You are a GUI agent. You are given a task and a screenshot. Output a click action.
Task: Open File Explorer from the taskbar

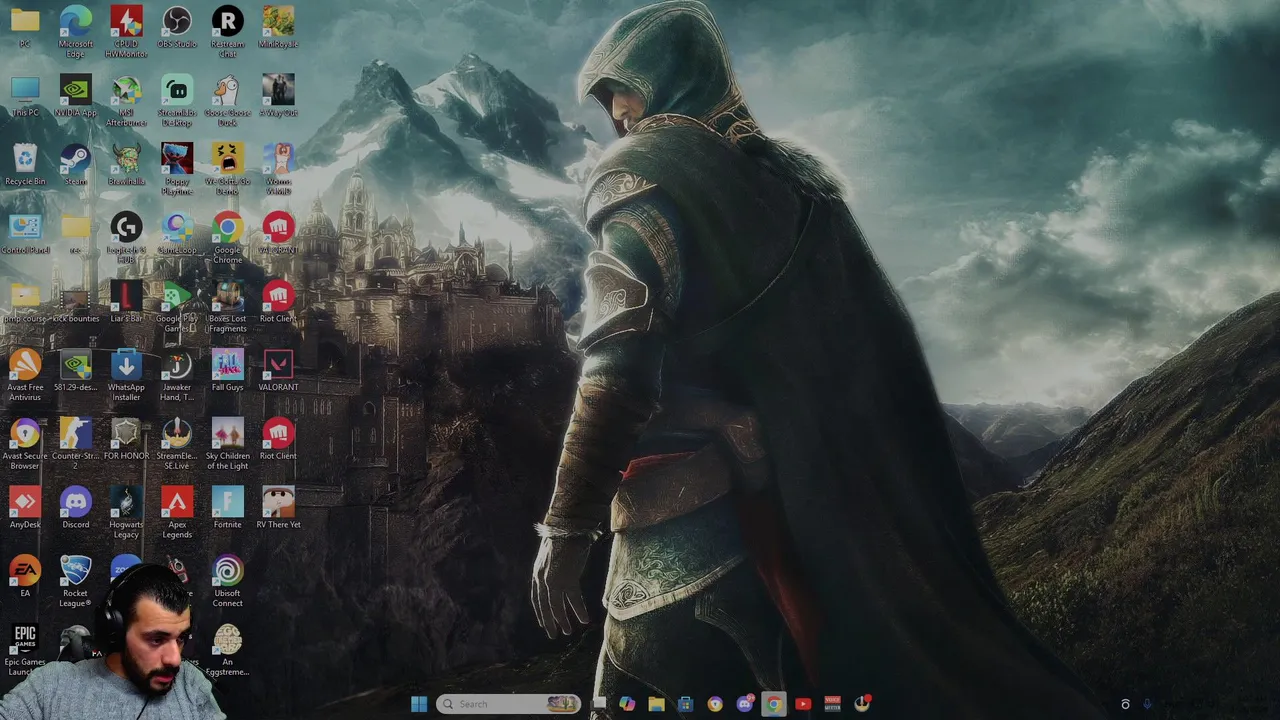(x=656, y=704)
